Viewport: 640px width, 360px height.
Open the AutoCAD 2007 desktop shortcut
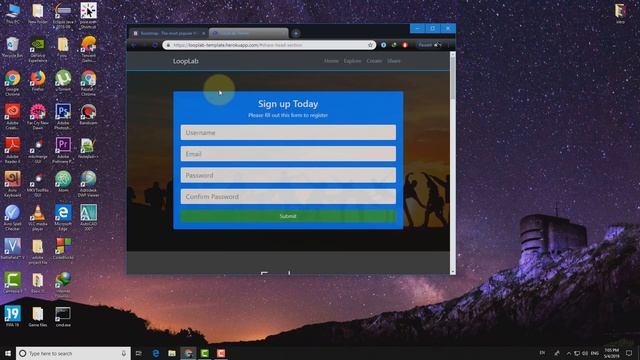[x=89, y=218]
